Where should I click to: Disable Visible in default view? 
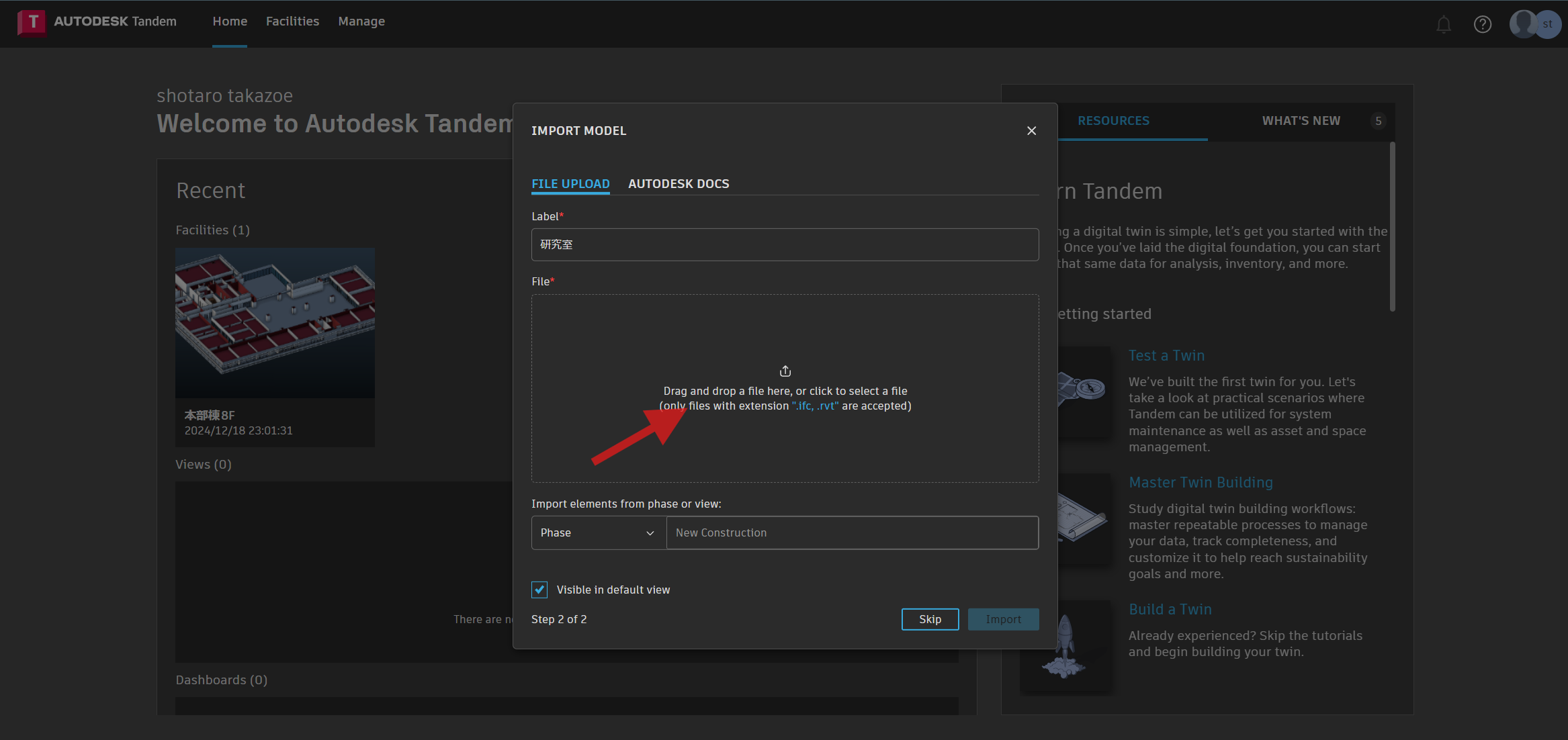(539, 589)
